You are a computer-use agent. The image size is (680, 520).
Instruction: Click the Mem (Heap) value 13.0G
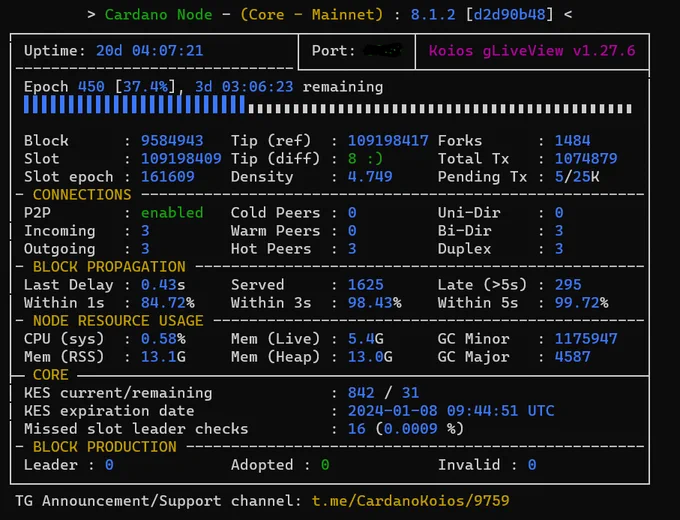pos(370,357)
